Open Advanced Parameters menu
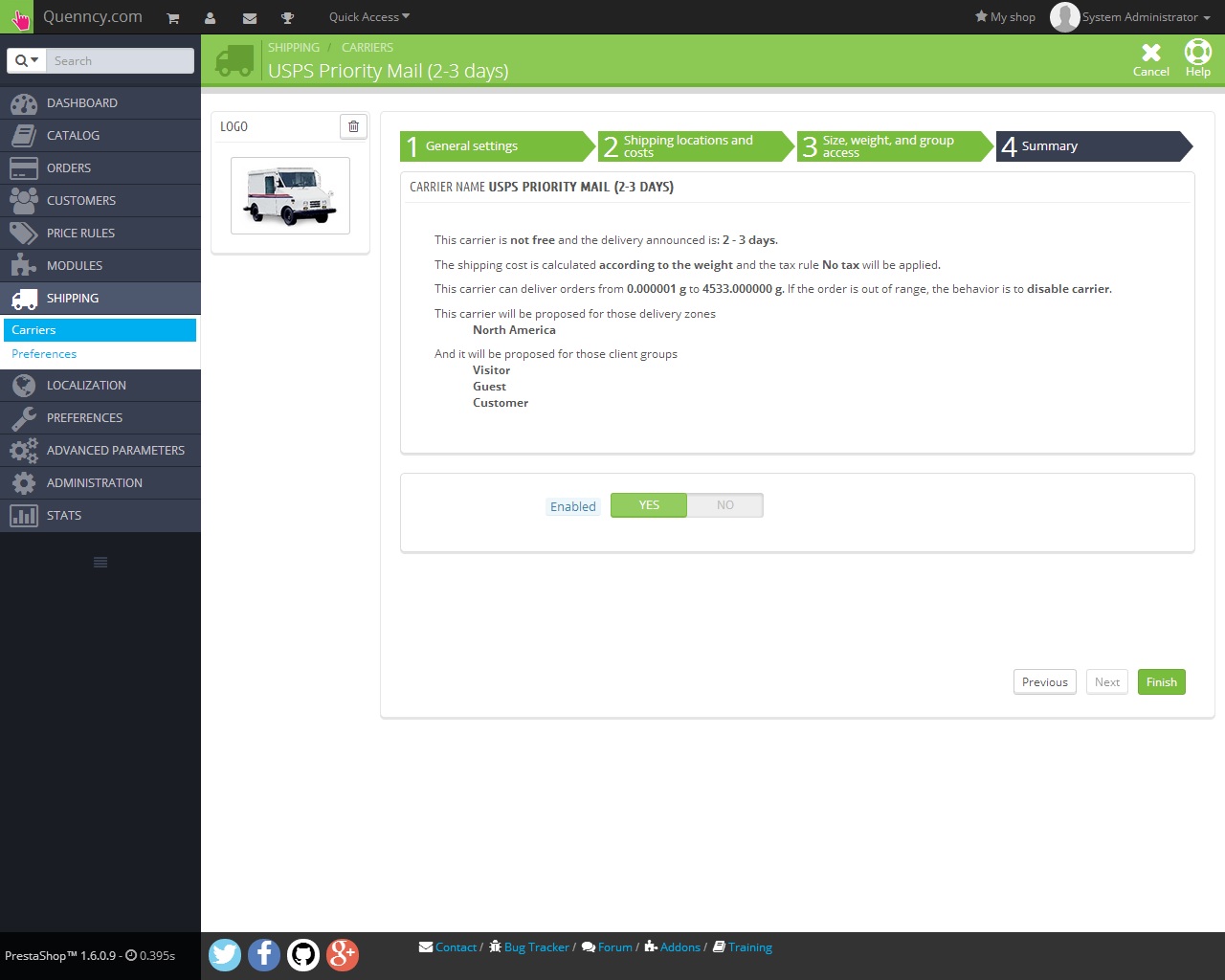The image size is (1225, 980). point(100,451)
